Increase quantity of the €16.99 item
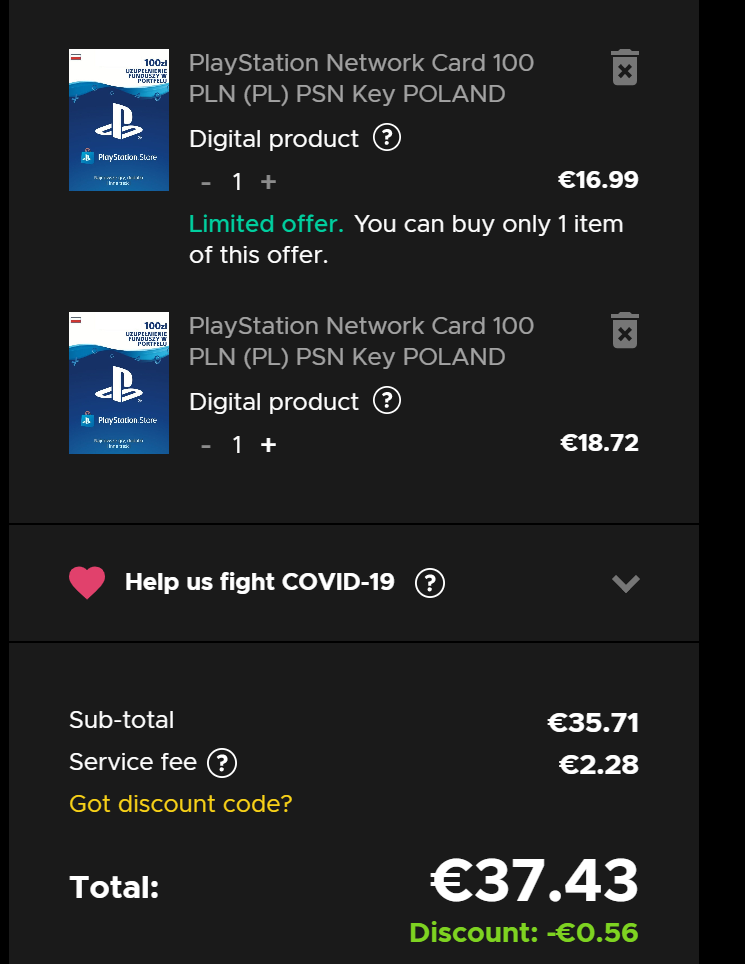Image resolution: width=745 pixels, height=964 pixels. pos(268,182)
